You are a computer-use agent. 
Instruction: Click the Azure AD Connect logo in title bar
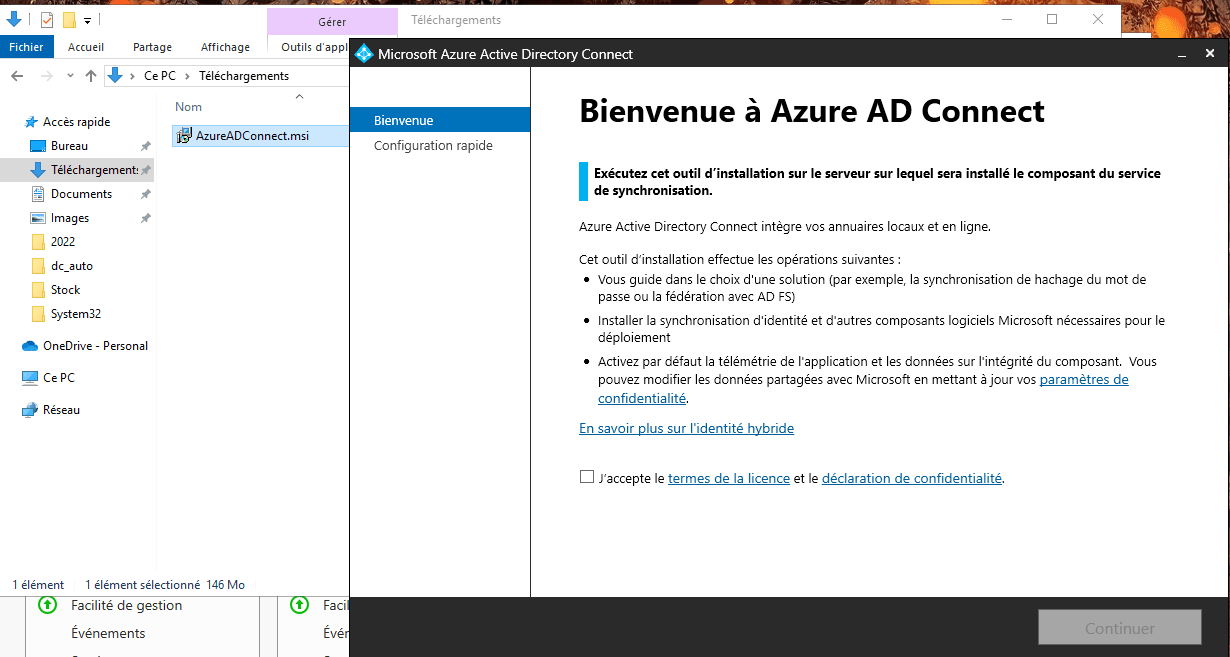pyautogui.click(x=364, y=54)
